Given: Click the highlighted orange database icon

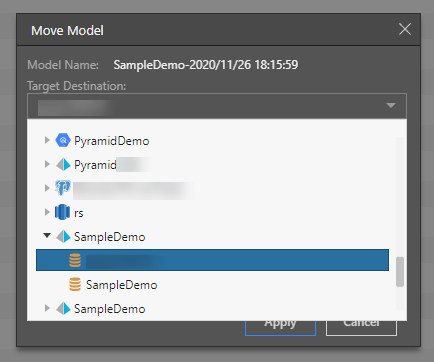Looking at the screenshot, I should pyautogui.click(x=75, y=260).
